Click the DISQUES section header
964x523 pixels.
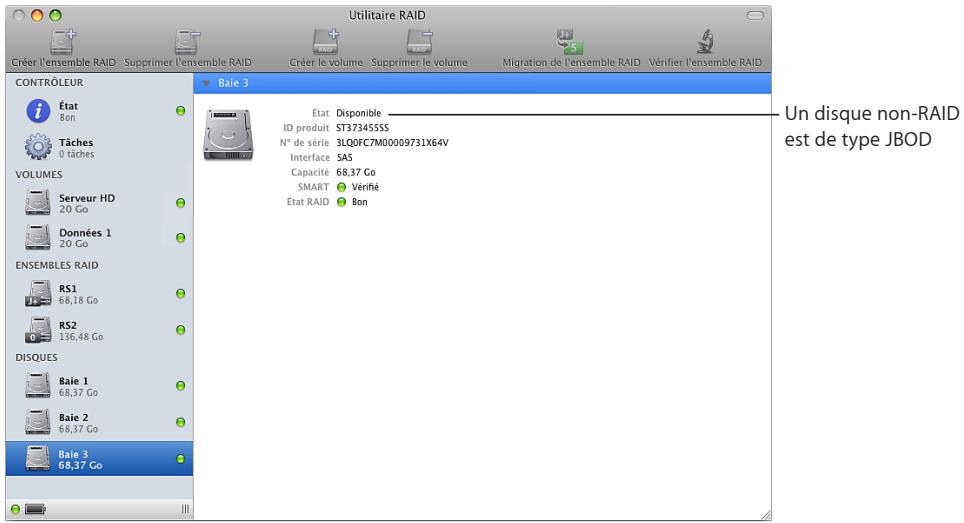pyautogui.click(x=36, y=358)
